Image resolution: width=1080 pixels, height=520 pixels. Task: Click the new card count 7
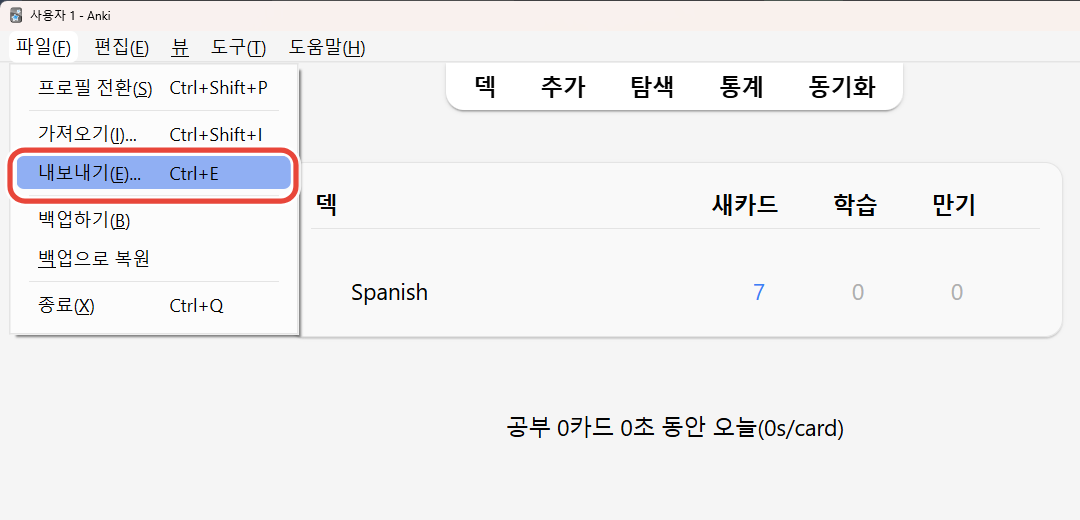pos(758,292)
